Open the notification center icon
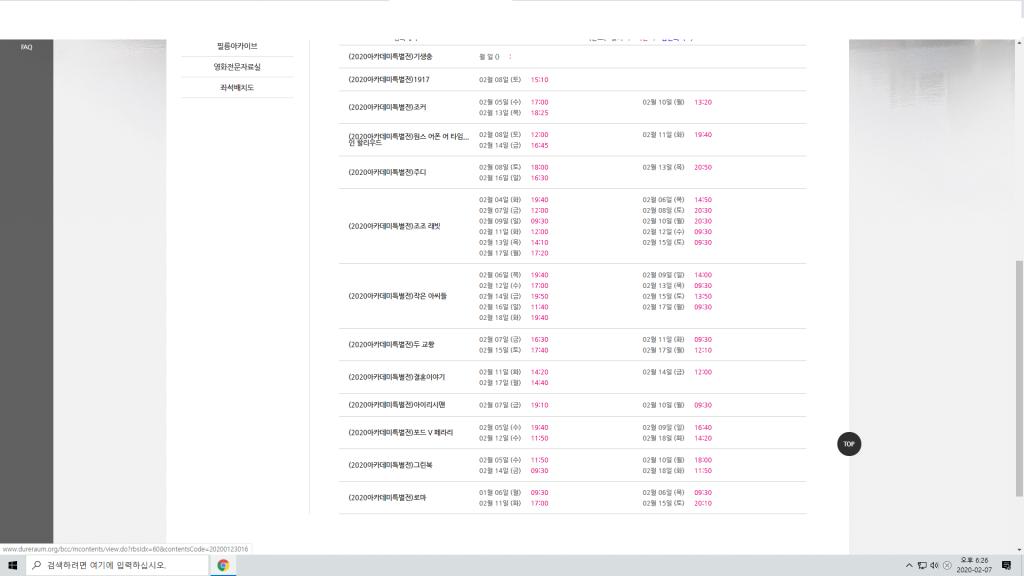Screen dimensions: 1024x576 pos(1006,566)
